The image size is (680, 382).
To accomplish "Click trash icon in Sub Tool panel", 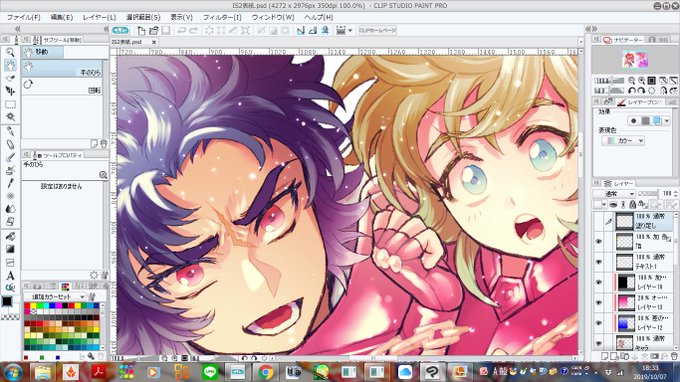I will [x=104, y=144].
